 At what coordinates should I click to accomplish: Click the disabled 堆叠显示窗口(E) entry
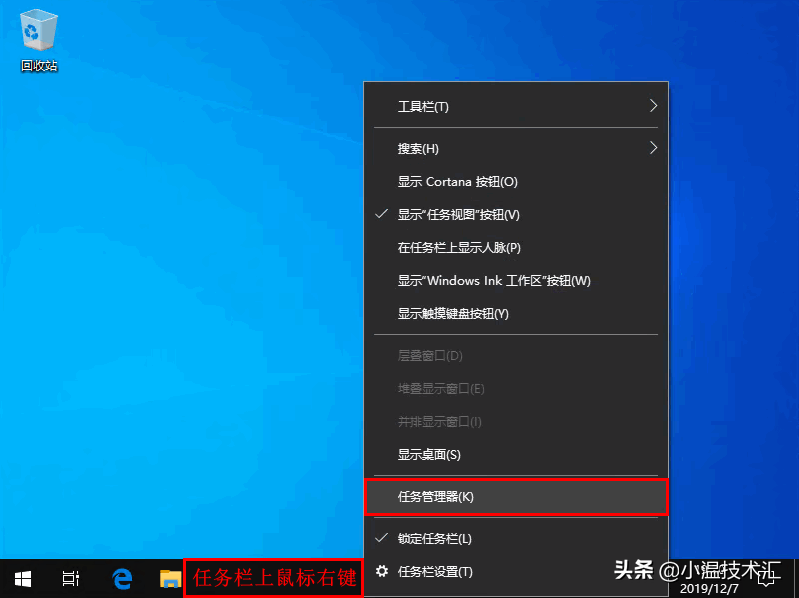click(x=516, y=389)
